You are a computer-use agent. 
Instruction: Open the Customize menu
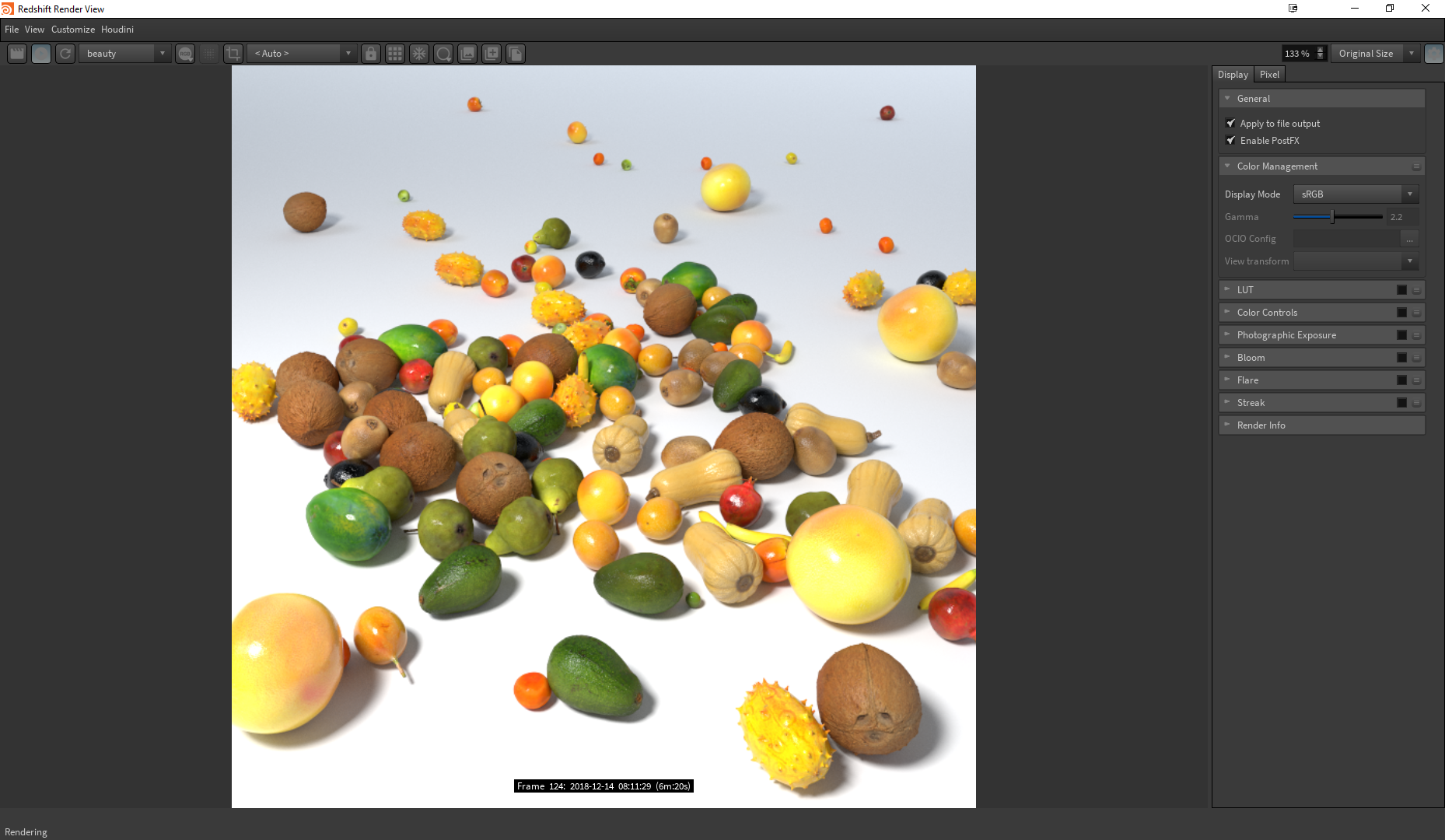pyautogui.click(x=73, y=30)
